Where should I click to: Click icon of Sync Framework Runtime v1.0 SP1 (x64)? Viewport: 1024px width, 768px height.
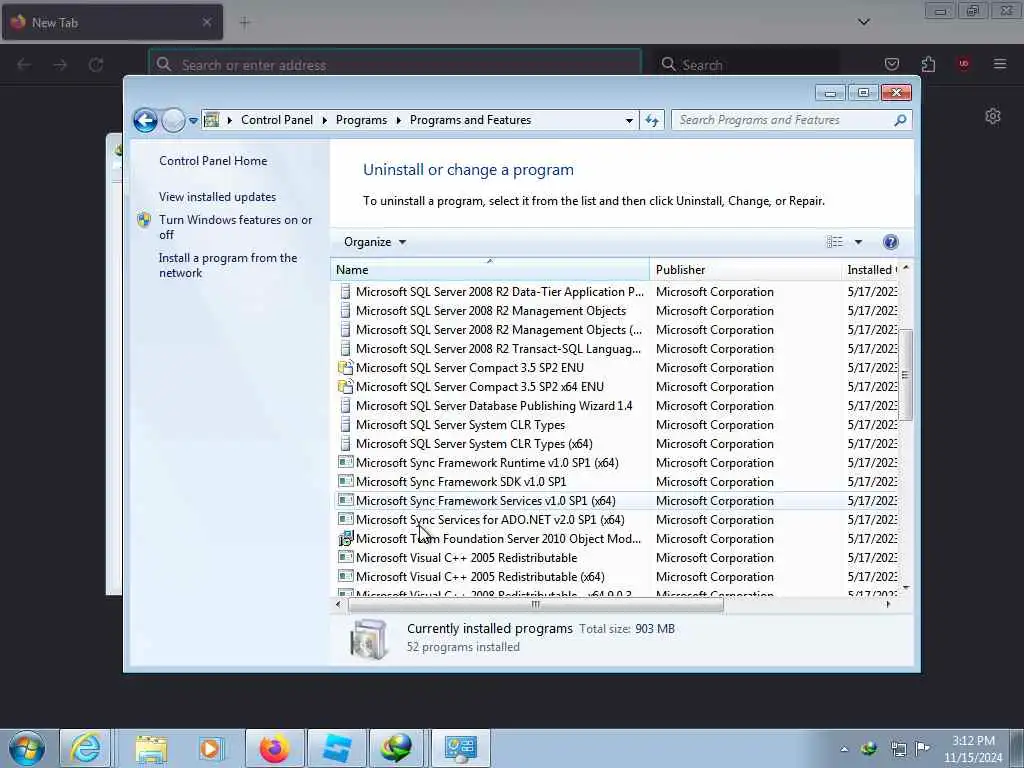coord(345,462)
